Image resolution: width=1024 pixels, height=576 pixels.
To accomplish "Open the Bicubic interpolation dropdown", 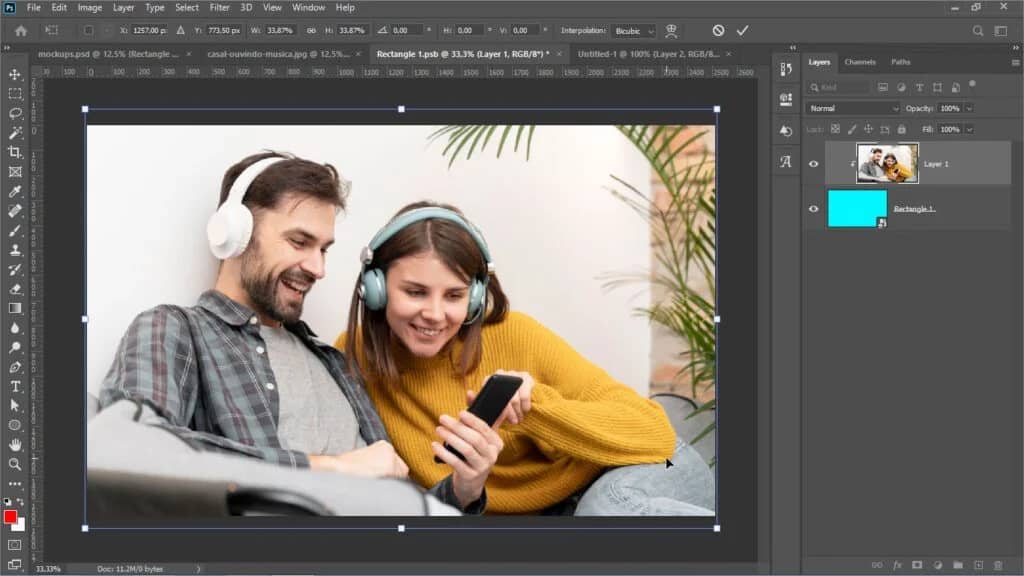I will pyautogui.click(x=633, y=31).
